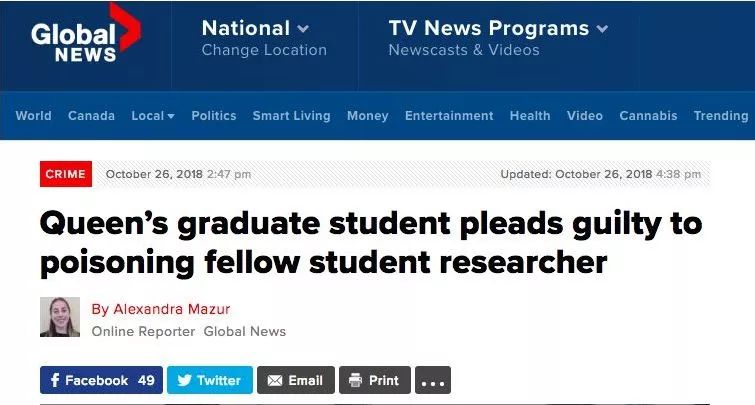Send article by Email

click(296, 380)
